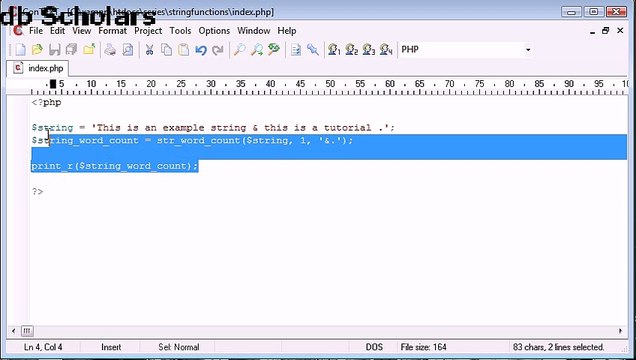
Task: Click the column ruler at 40
Action: [270, 84]
